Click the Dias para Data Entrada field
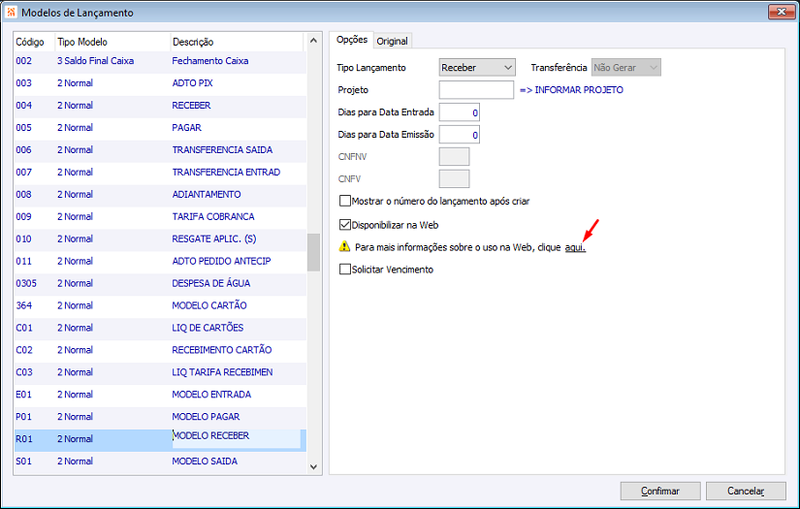800x509 pixels. tap(459, 112)
